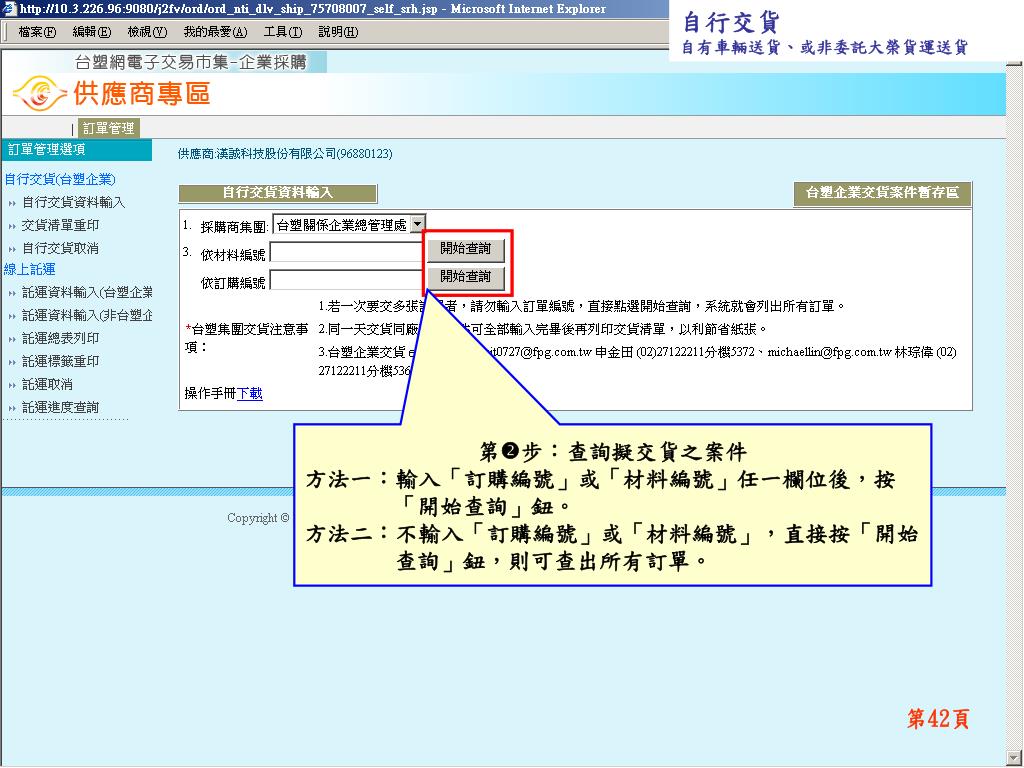
Task: Select 託運進度查詢 in sidebar
Action: point(60,408)
